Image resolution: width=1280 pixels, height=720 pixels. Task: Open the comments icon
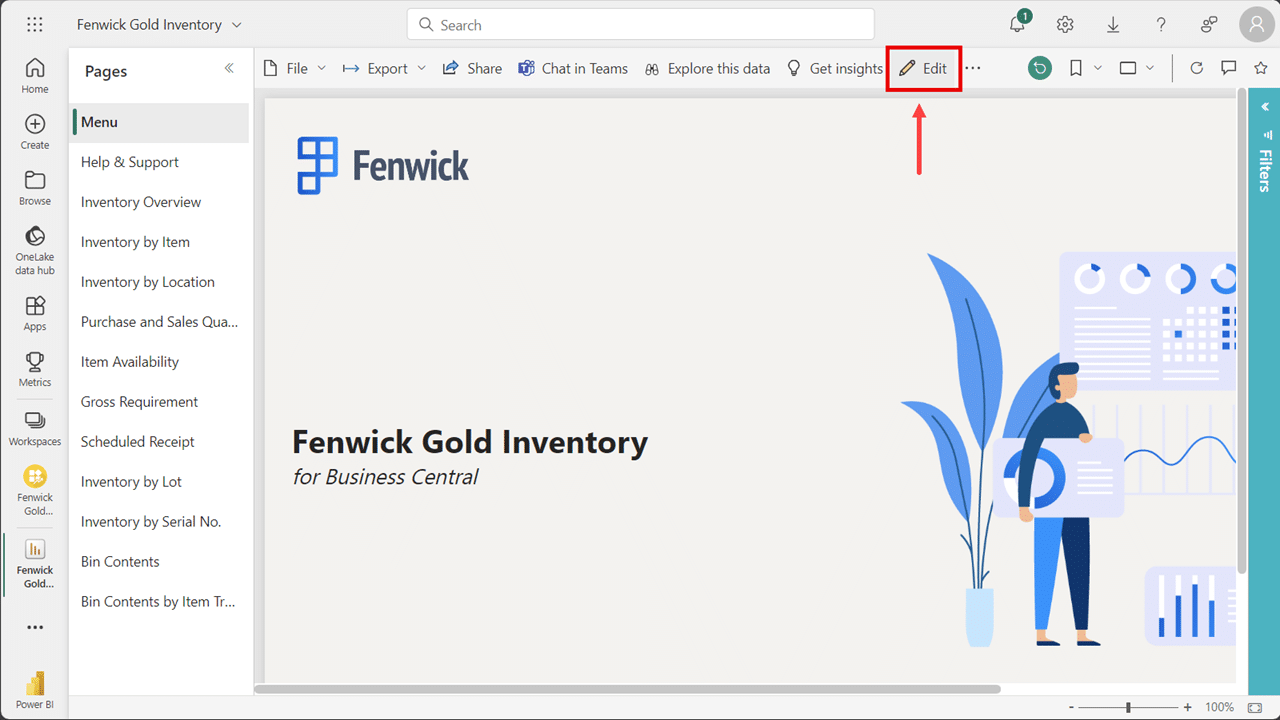click(x=1229, y=68)
